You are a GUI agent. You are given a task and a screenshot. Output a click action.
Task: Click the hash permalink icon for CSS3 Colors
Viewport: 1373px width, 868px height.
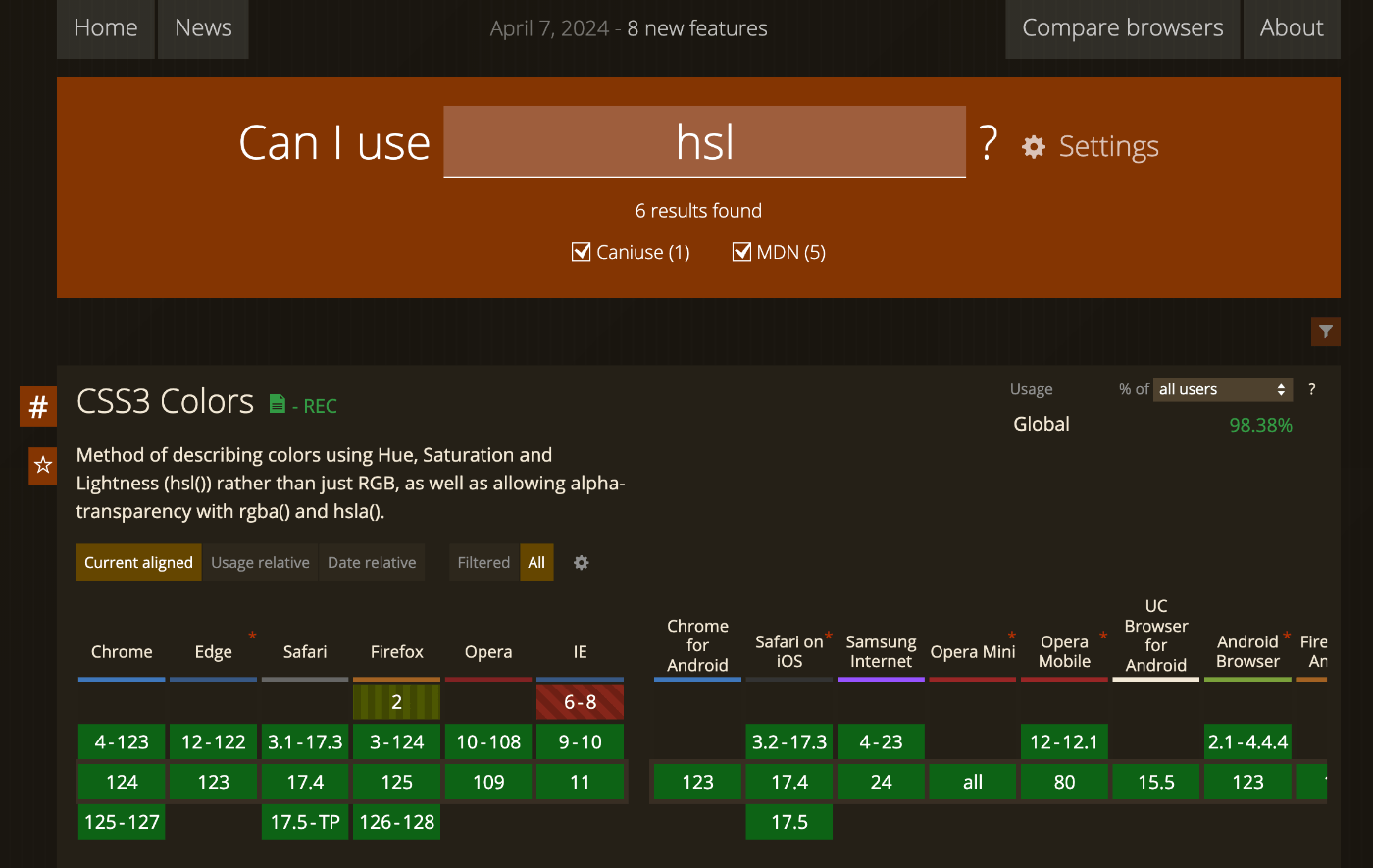tap(38, 407)
